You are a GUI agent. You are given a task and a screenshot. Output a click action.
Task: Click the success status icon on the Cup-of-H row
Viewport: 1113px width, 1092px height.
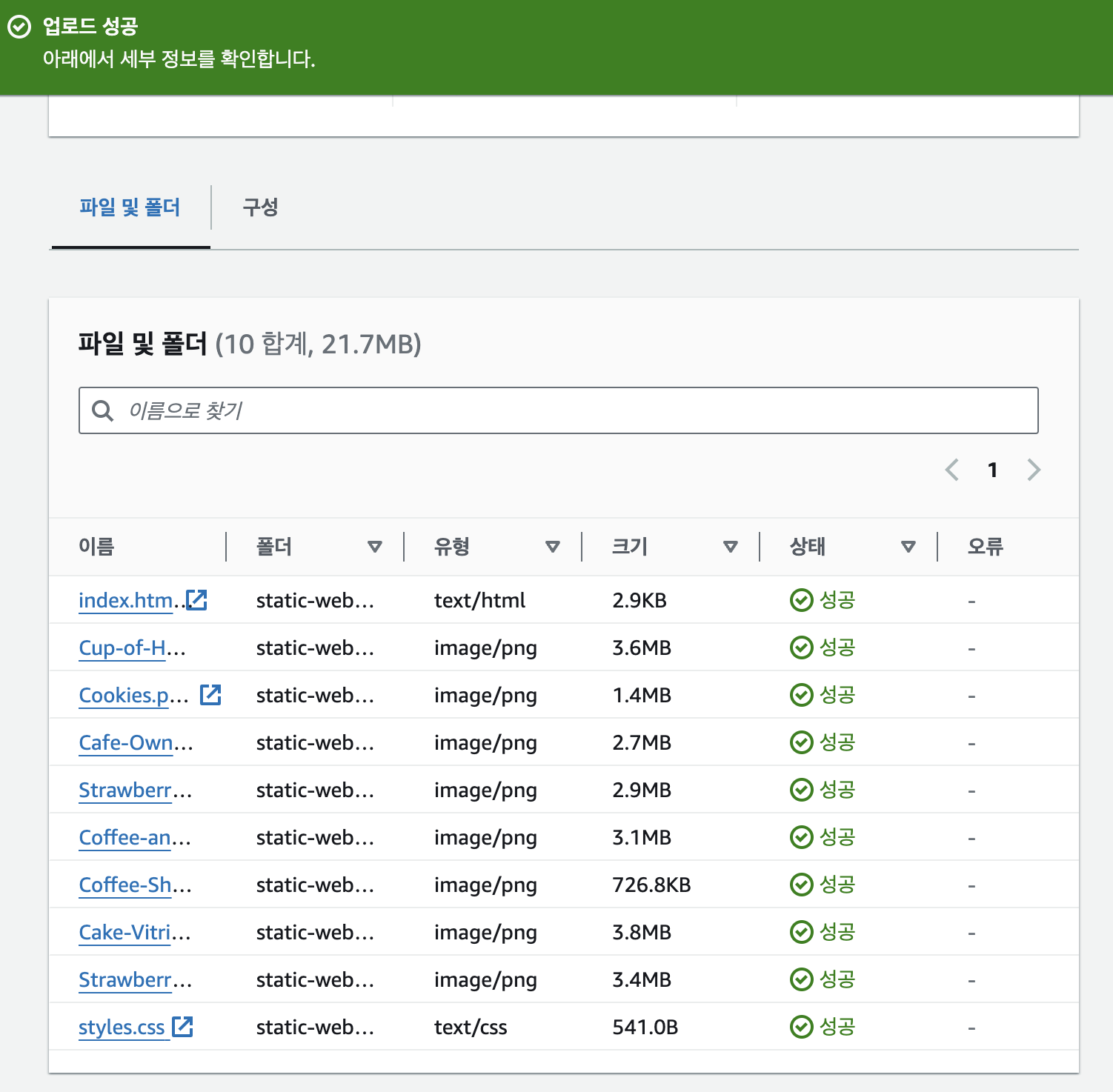(801, 647)
